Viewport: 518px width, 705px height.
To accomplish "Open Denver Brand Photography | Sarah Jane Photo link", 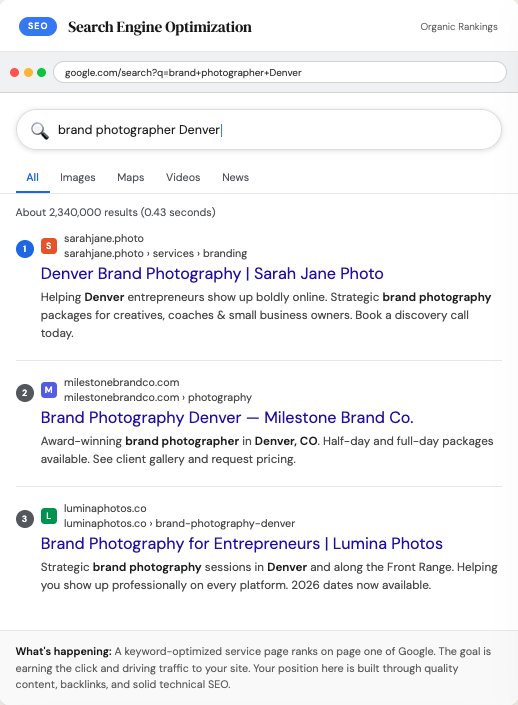I will tap(212, 273).
